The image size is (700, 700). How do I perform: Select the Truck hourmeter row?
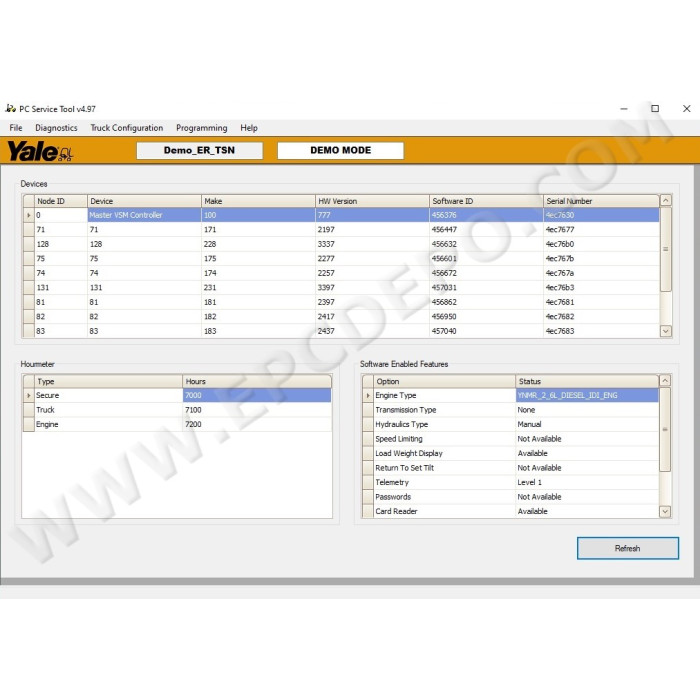pos(177,410)
